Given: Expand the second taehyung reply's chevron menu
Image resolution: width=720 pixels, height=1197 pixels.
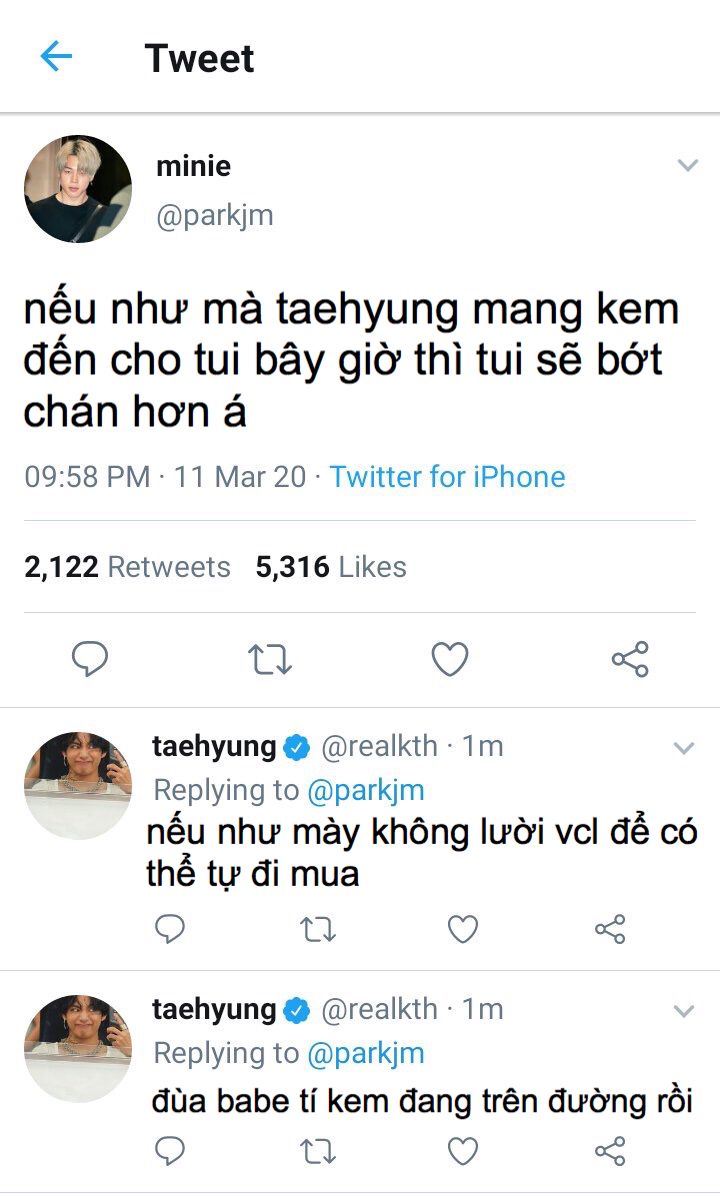Looking at the screenshot, I should coord(684,1011).
